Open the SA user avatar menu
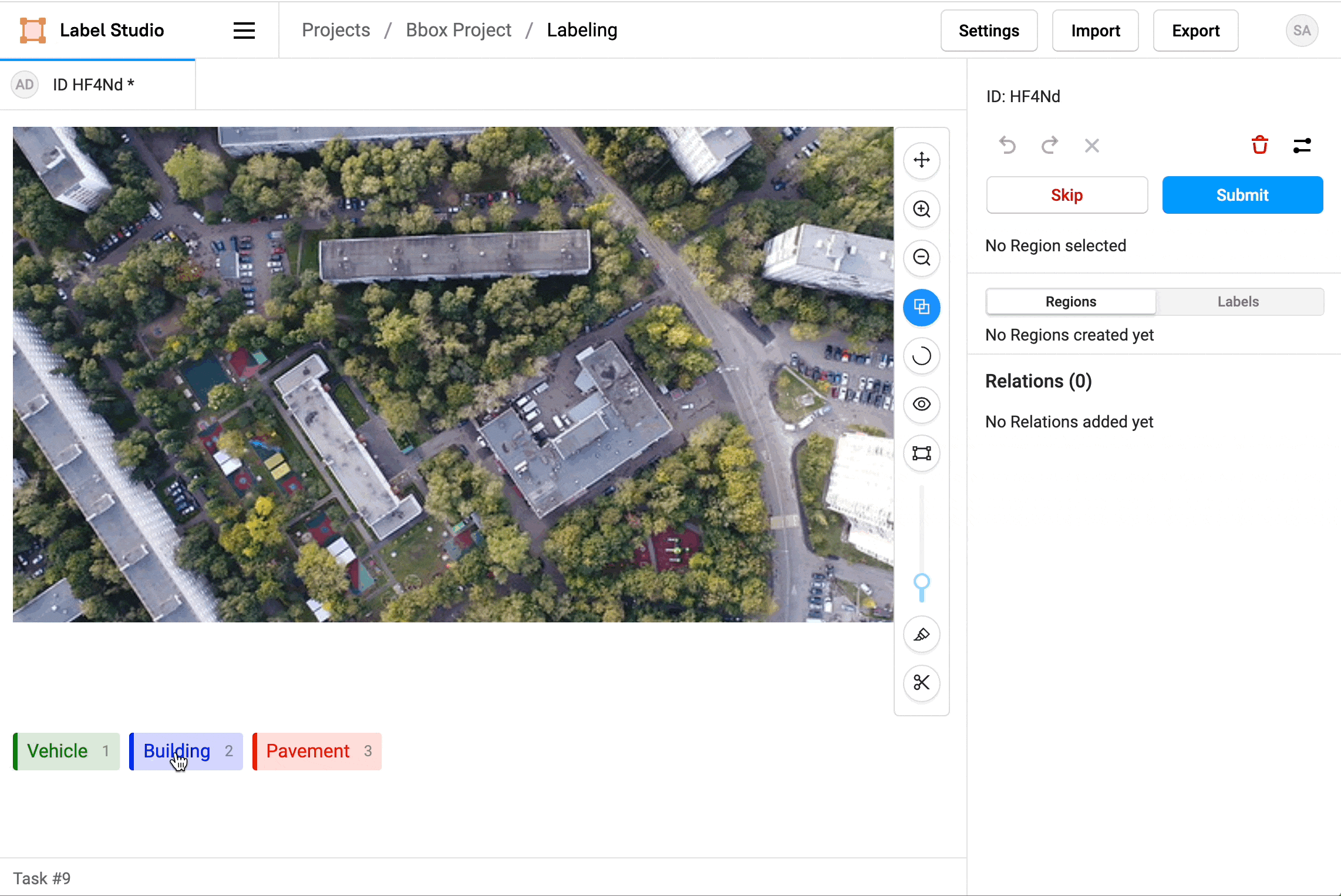Viewport: 1341px width, 896px height. (1302, 31)
